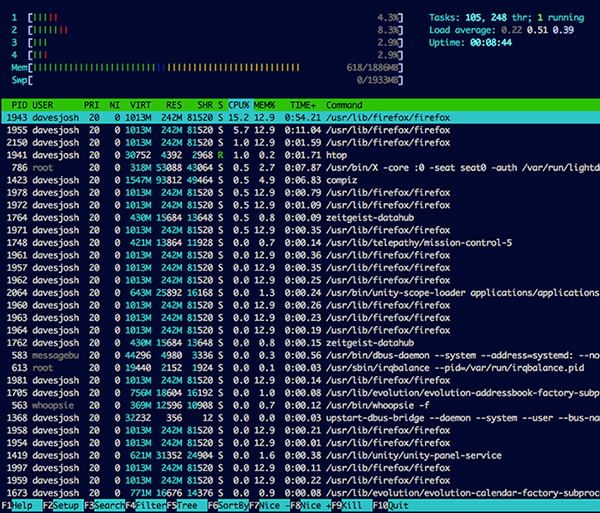This screenshot has height=513, width=600.
Task: Switch to F5 Tree view
Action: coord(187,505)
